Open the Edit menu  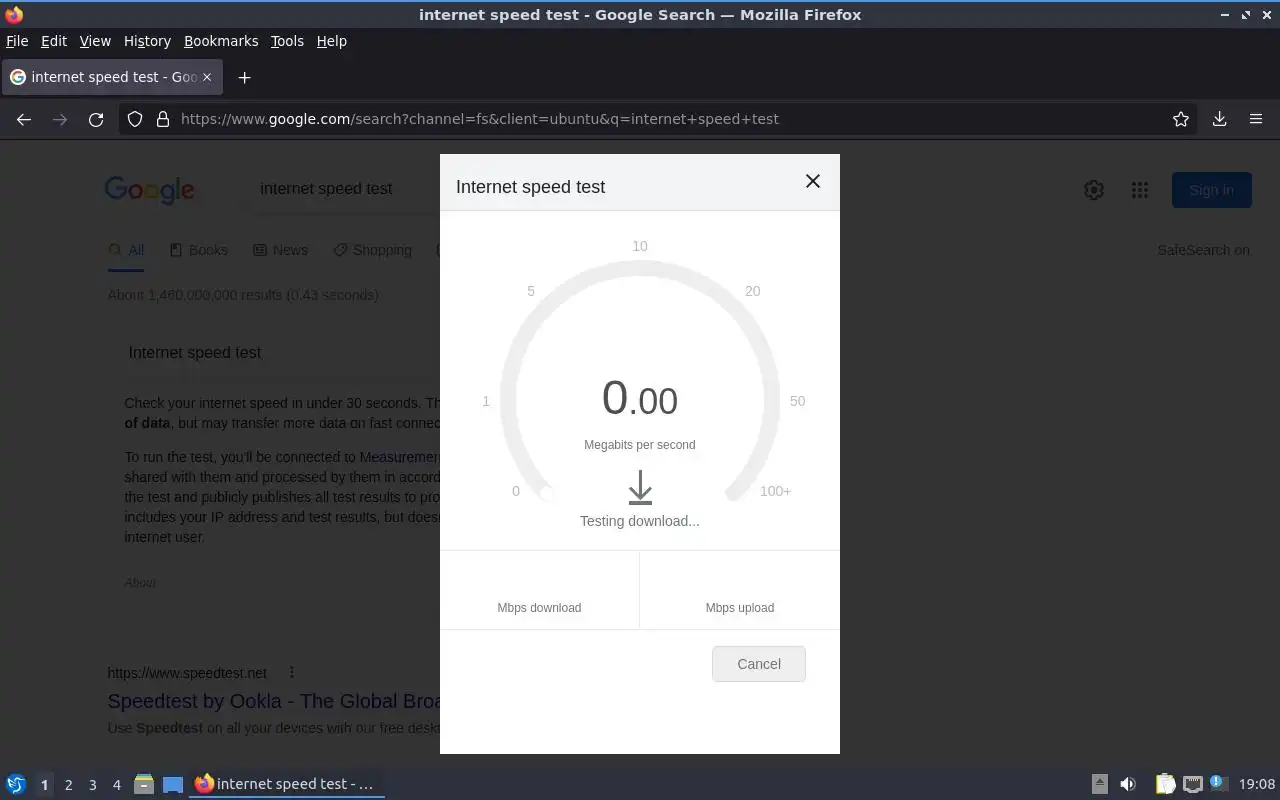pos(54,41)
